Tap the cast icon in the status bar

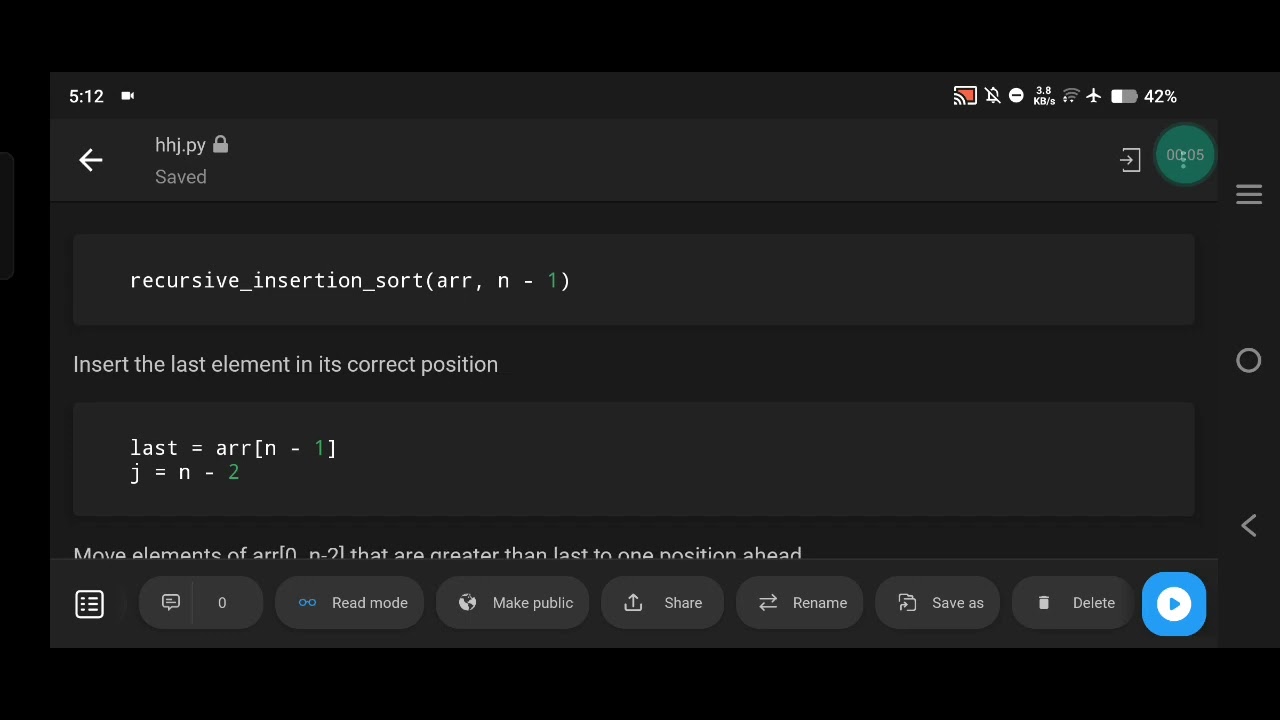(x=964, y=96)
